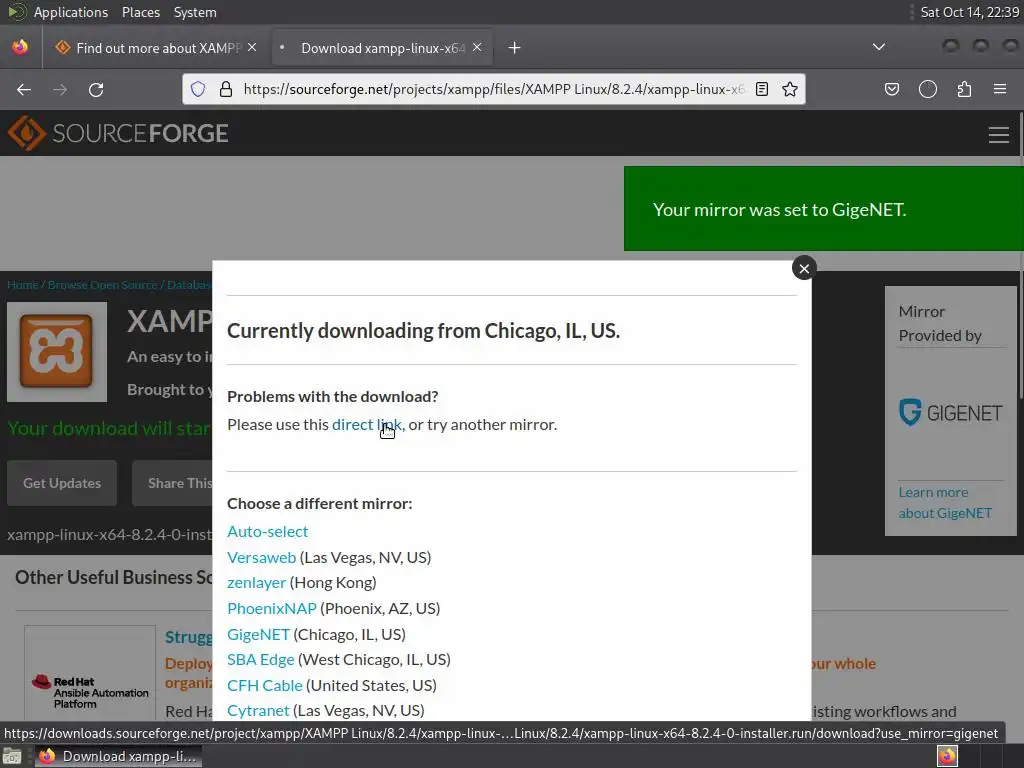The image size is (1024, 768).
Task: Click the XAMPP project icon
Action: pyautogui.click(x=57, y=351)
